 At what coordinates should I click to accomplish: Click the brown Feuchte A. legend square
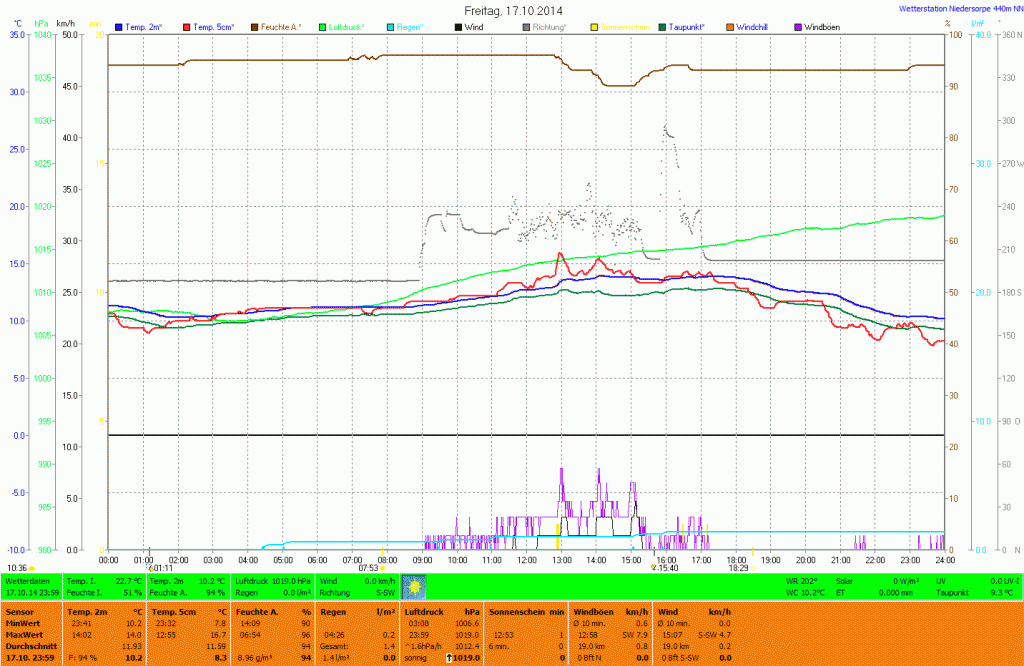[255, 27]
